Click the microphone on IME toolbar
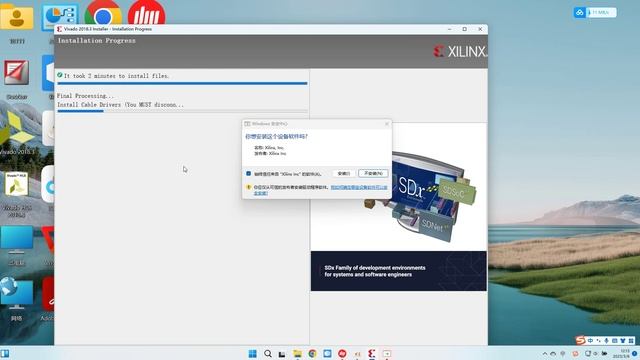 [607, 340]
